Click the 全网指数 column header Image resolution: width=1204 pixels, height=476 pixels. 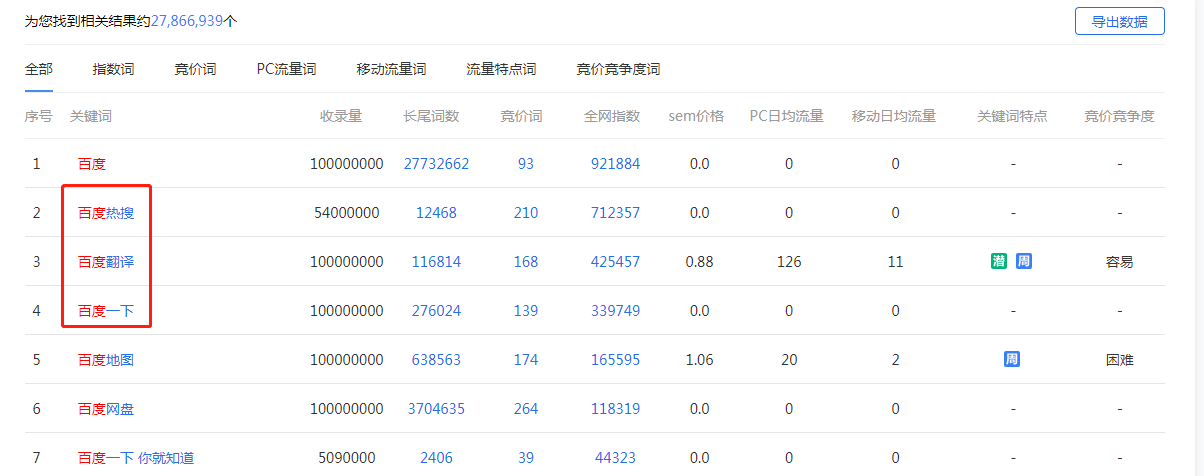click(612, 116)
